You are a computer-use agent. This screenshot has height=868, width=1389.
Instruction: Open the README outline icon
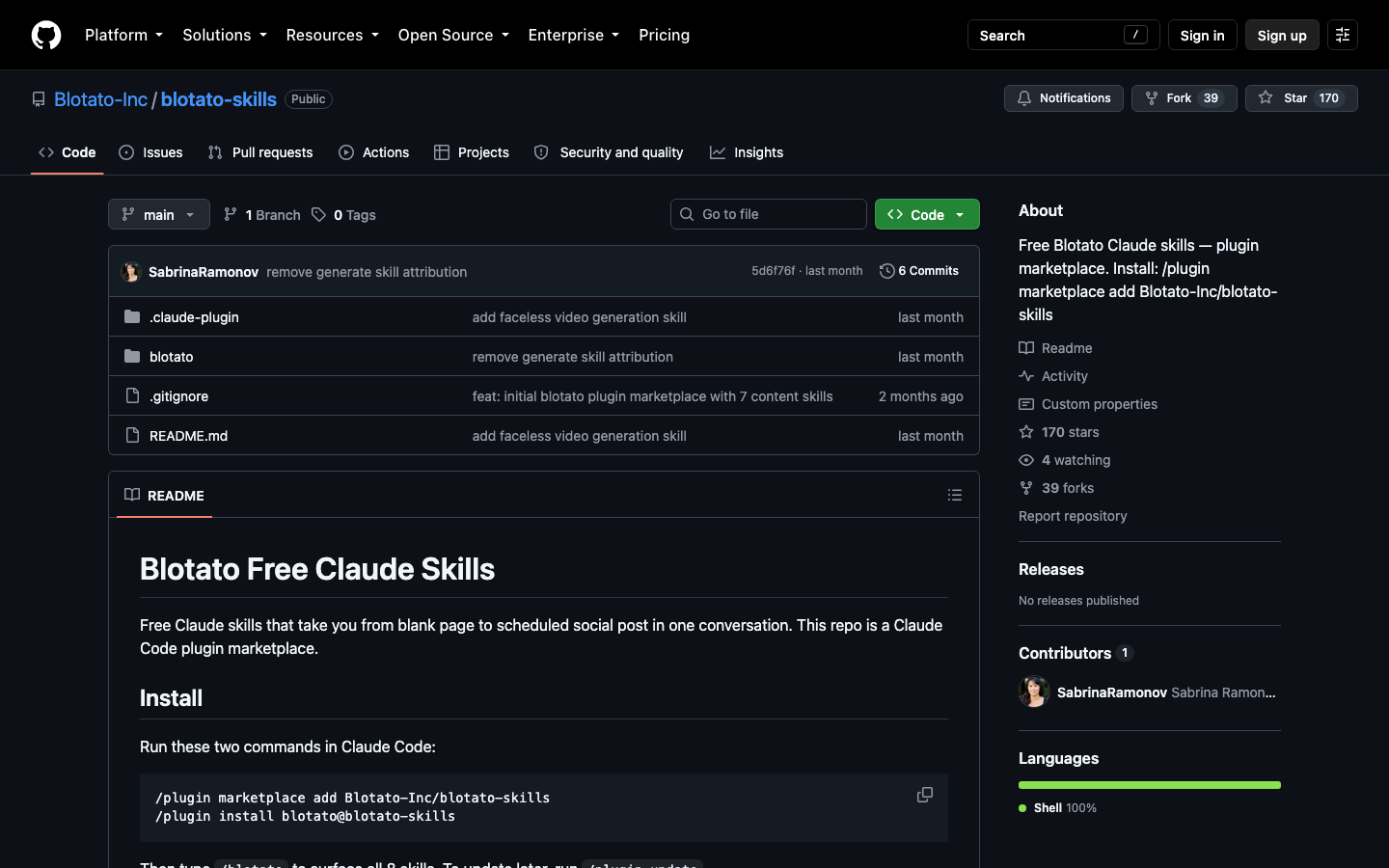tap(955, 495)
